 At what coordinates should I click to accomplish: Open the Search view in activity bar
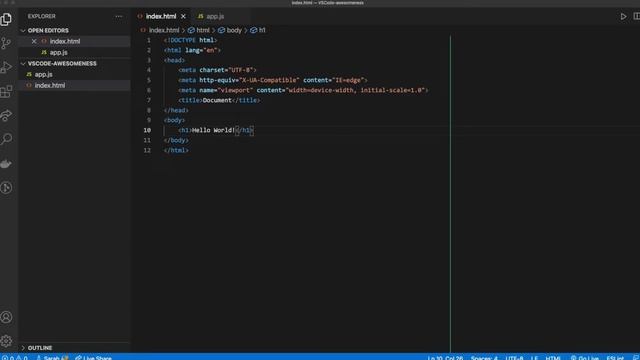[6, 139]
